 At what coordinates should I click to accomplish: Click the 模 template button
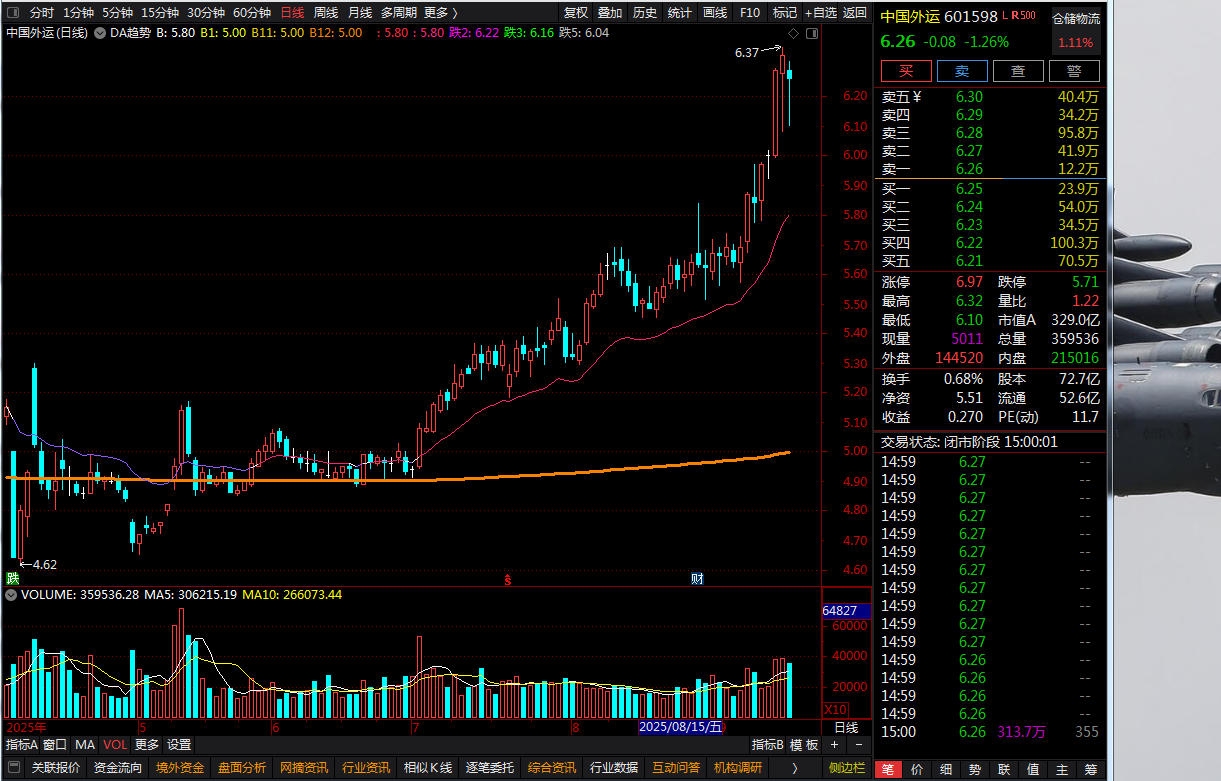796,745
